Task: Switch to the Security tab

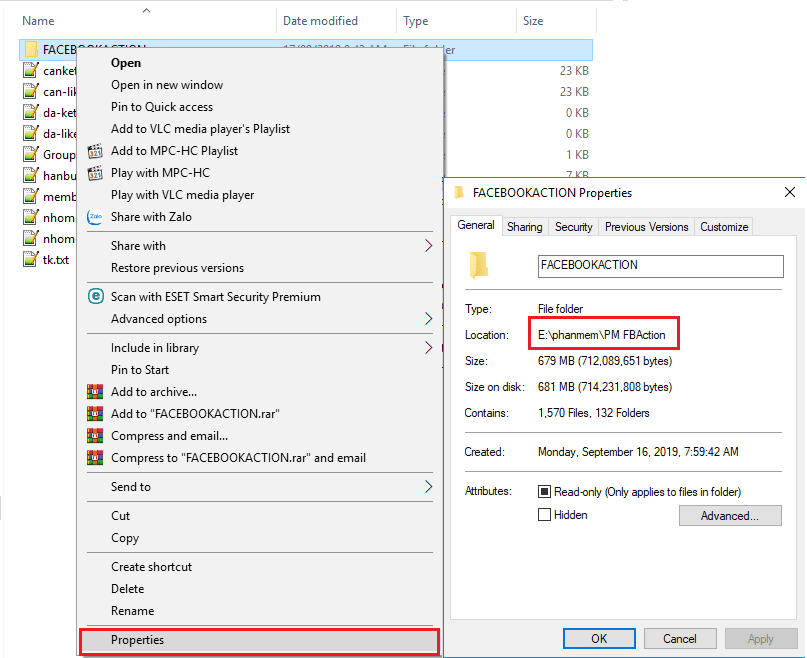Action: [x=574, y=227]
